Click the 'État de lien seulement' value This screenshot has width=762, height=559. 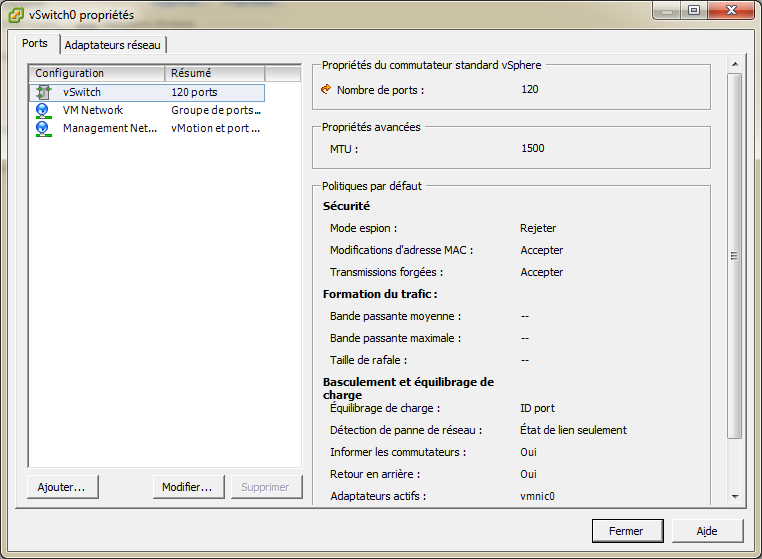click(573, 430)
